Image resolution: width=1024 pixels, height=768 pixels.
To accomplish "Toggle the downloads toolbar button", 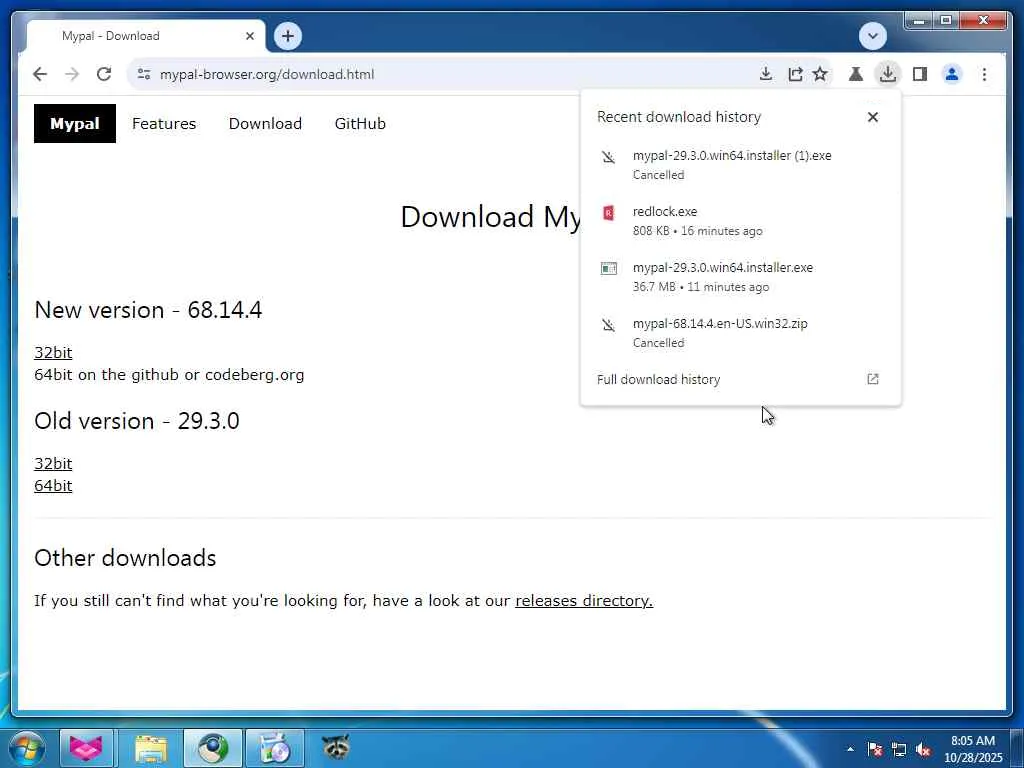I will click(888, 74).
